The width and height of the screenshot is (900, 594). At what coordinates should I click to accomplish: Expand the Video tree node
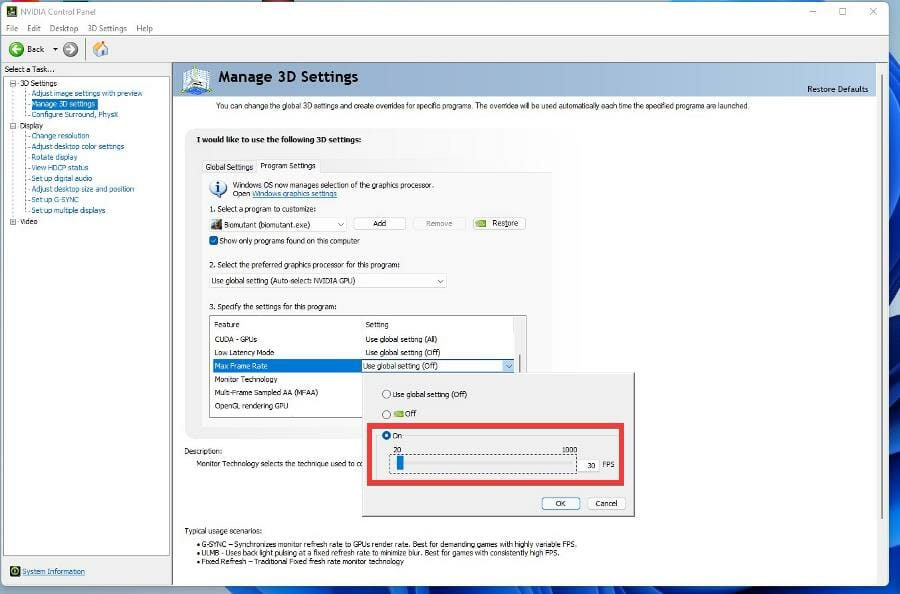click(x=13, y=222)
